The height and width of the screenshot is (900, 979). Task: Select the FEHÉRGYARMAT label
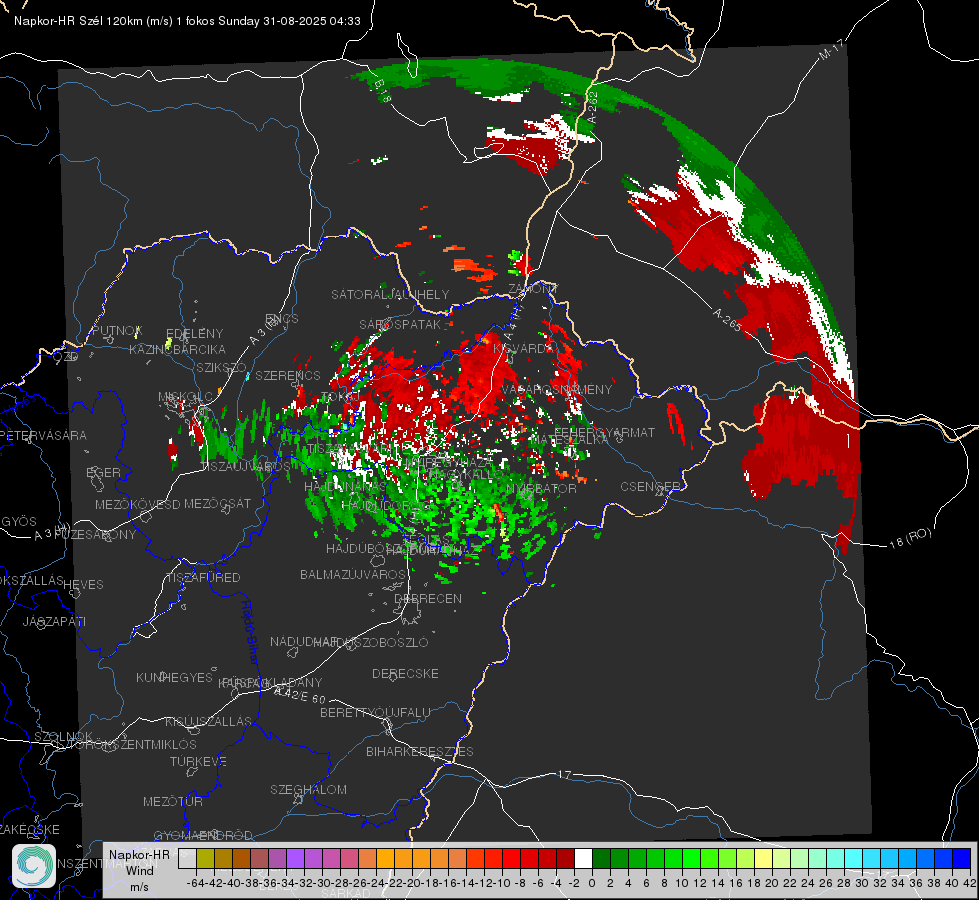tap(604, 432)
